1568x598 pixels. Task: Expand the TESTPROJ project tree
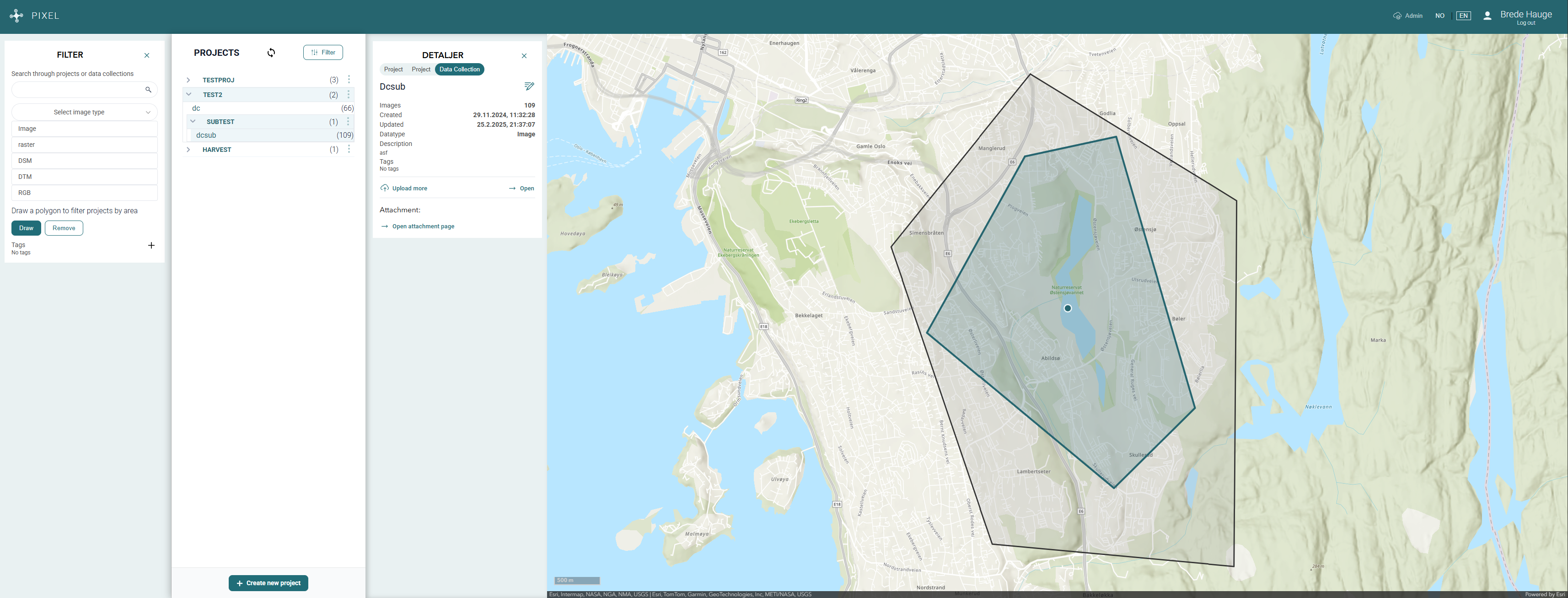[x=189, y=80]
